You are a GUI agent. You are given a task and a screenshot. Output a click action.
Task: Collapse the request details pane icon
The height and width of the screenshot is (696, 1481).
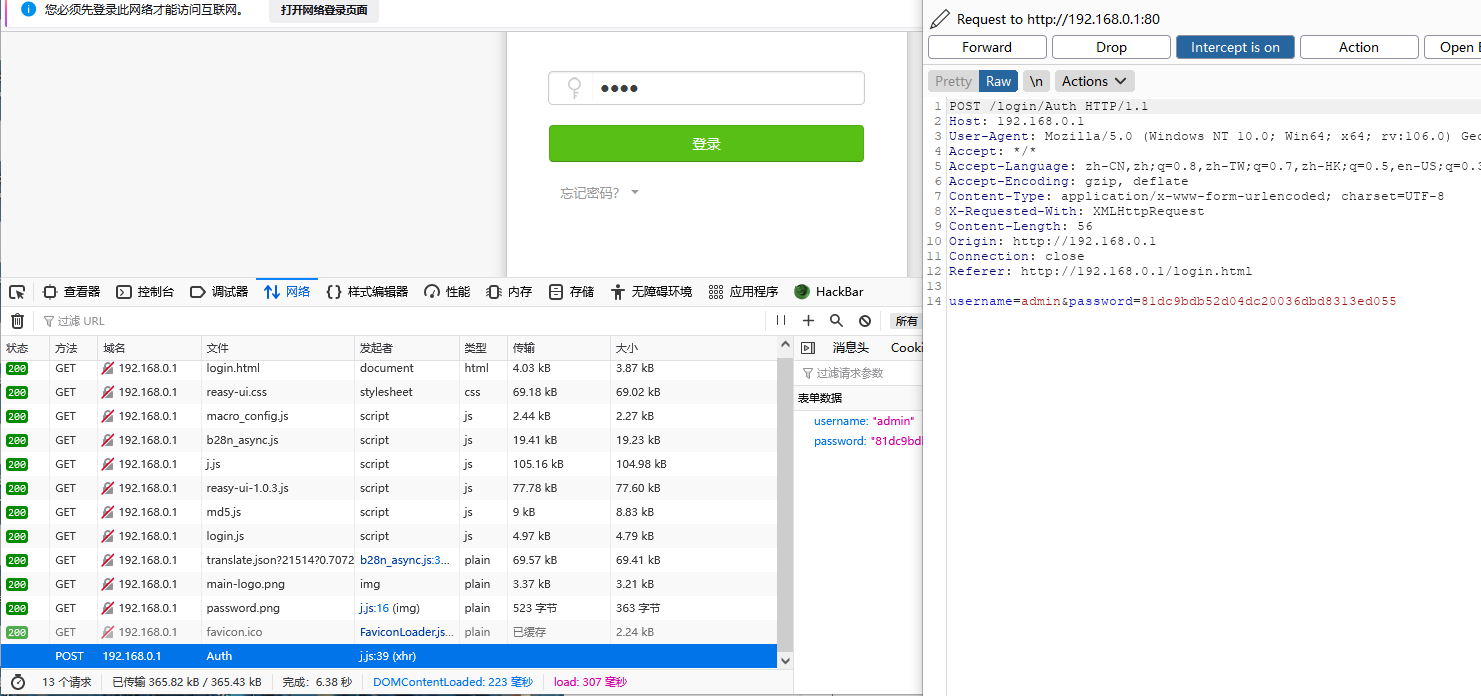coord(808,348)
